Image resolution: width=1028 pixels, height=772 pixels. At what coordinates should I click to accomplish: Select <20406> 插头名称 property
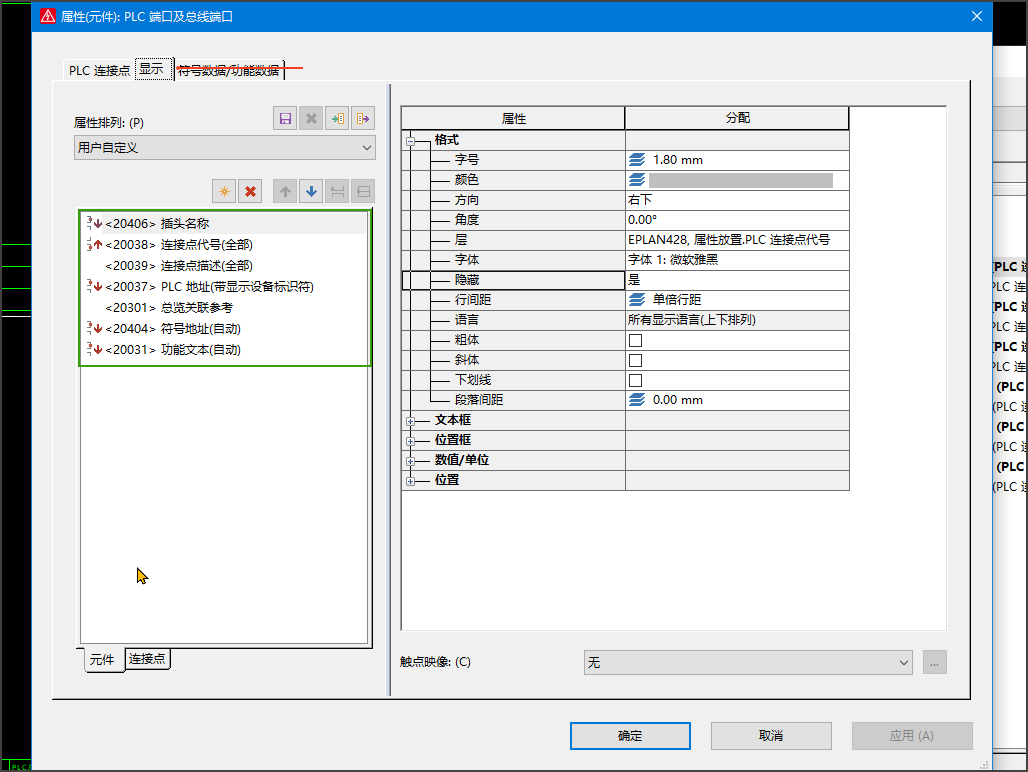tap(157, 223)
